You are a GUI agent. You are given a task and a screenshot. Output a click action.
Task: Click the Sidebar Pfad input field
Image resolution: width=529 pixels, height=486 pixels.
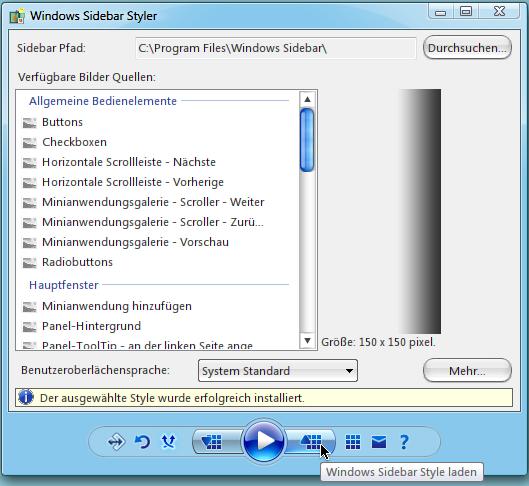(276, 48)
